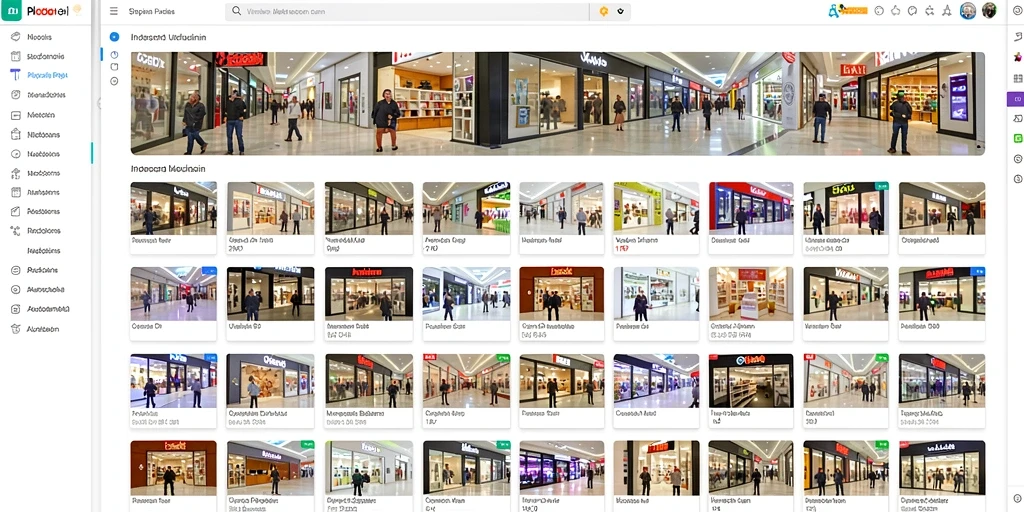Expand the circled chevron icon left of the banner
This screenshot has width=1024, height=512.
click(114, 81)
